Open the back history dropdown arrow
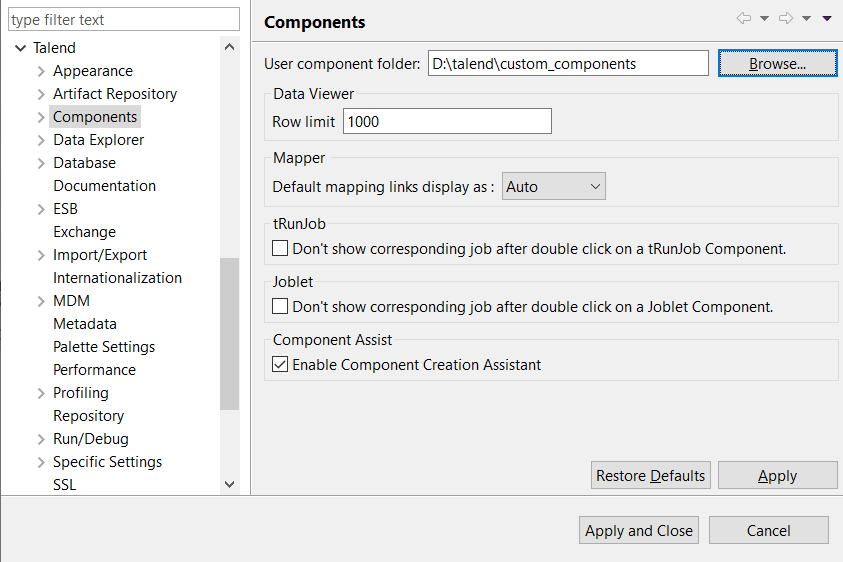 click(x=764, y=18)
